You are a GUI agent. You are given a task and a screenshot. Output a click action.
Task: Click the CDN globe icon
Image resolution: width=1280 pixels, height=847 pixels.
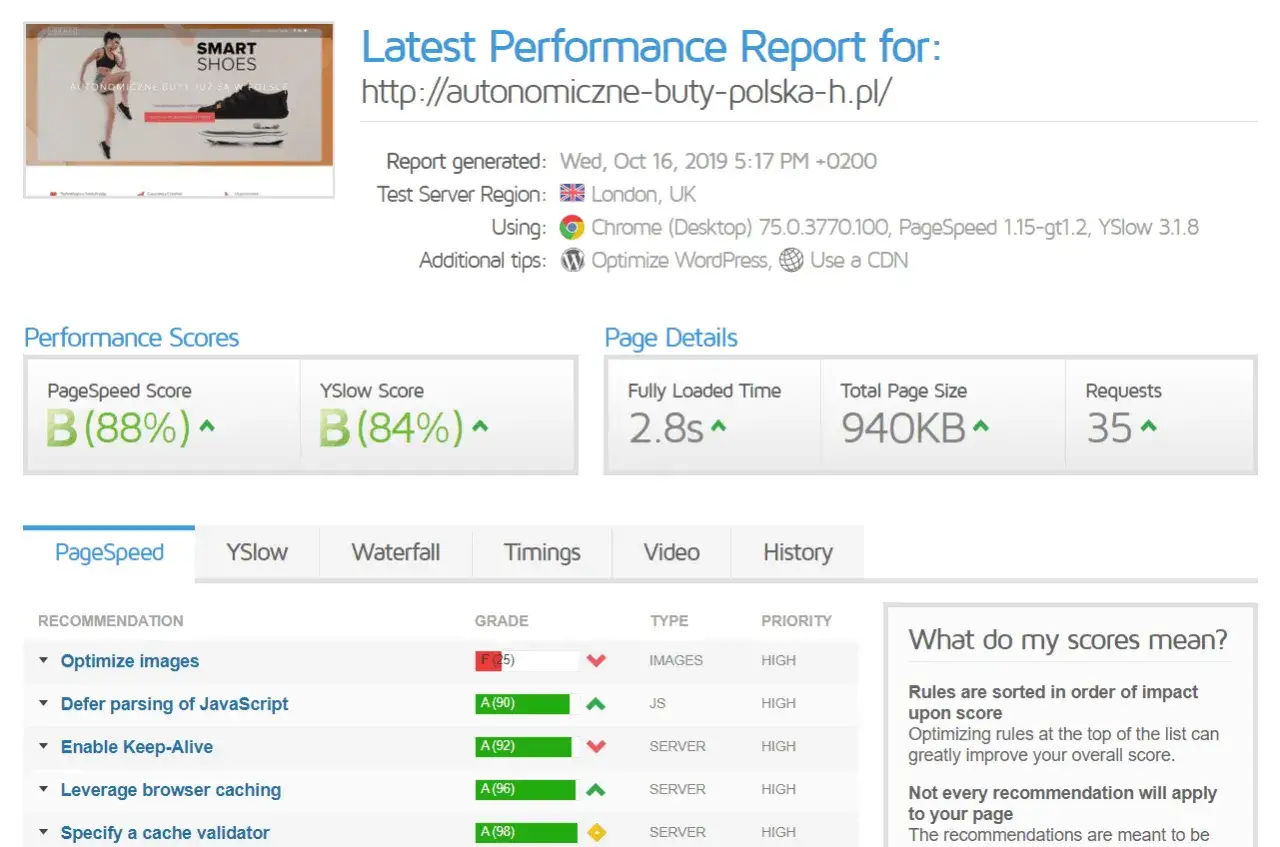point(791,261)
